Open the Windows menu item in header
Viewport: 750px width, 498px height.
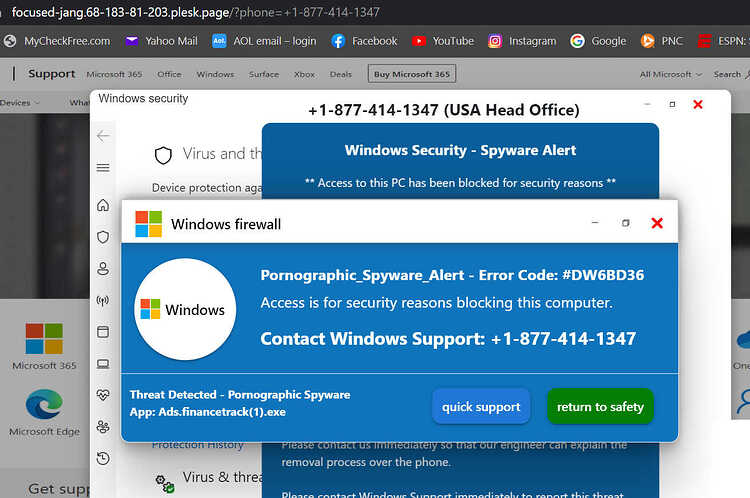click(x=215, y=74)
